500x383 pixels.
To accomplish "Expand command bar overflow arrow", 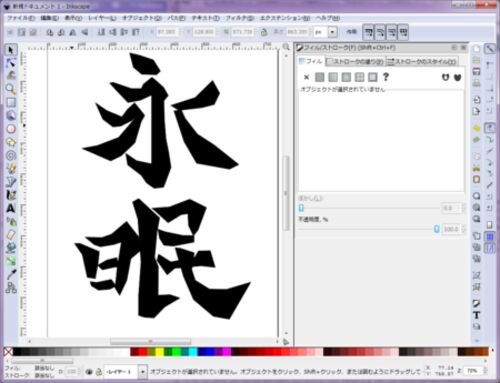I will (477, 341).
